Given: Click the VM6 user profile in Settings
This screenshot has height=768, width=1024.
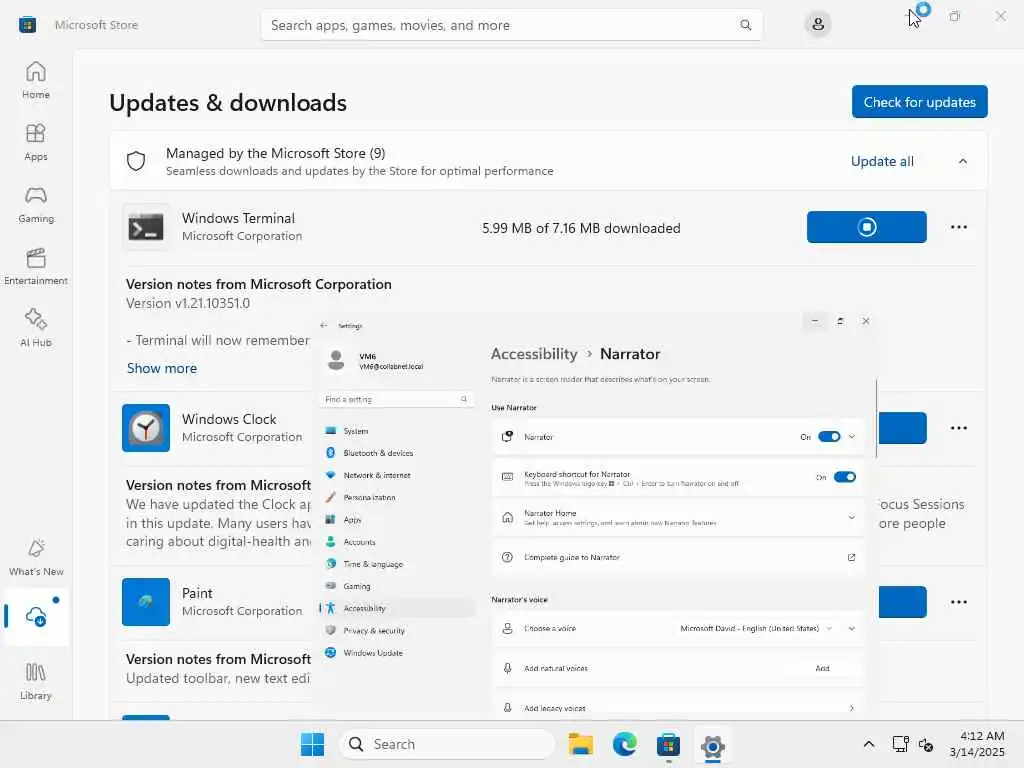Looking at the screenshot, I should (x=376, y=360).
